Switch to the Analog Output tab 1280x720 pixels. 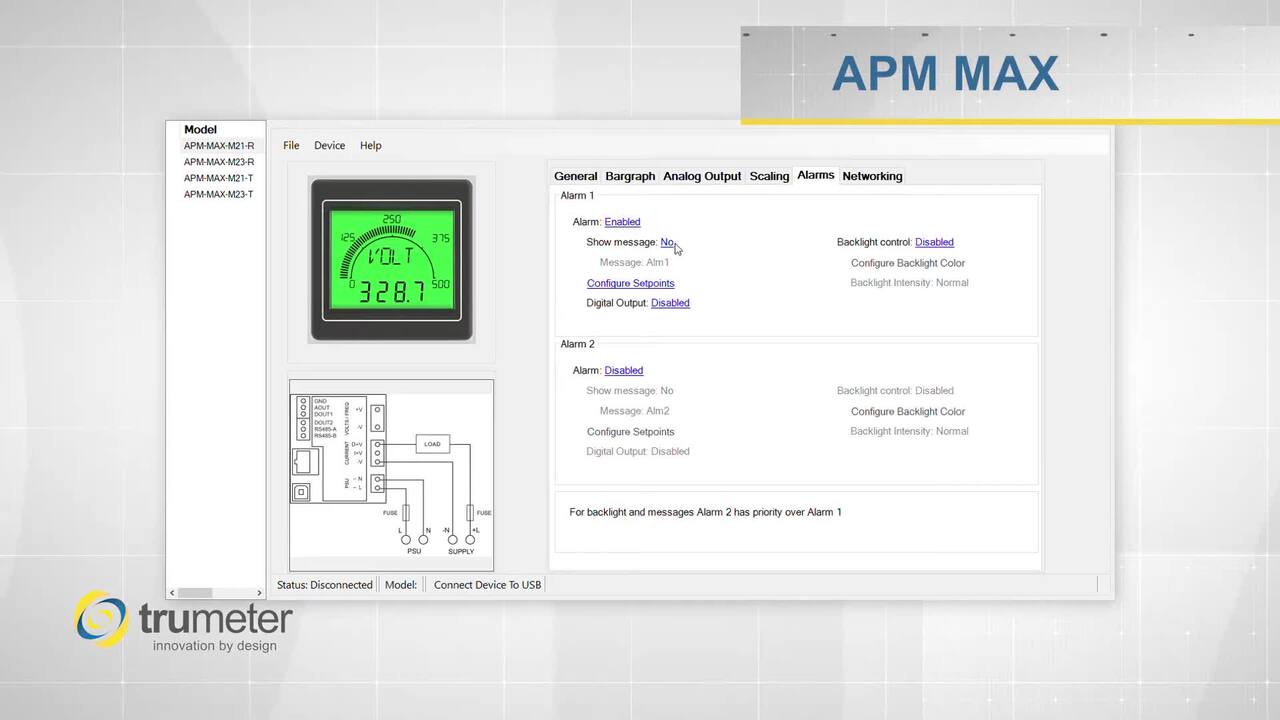click(x=702, y=176)
